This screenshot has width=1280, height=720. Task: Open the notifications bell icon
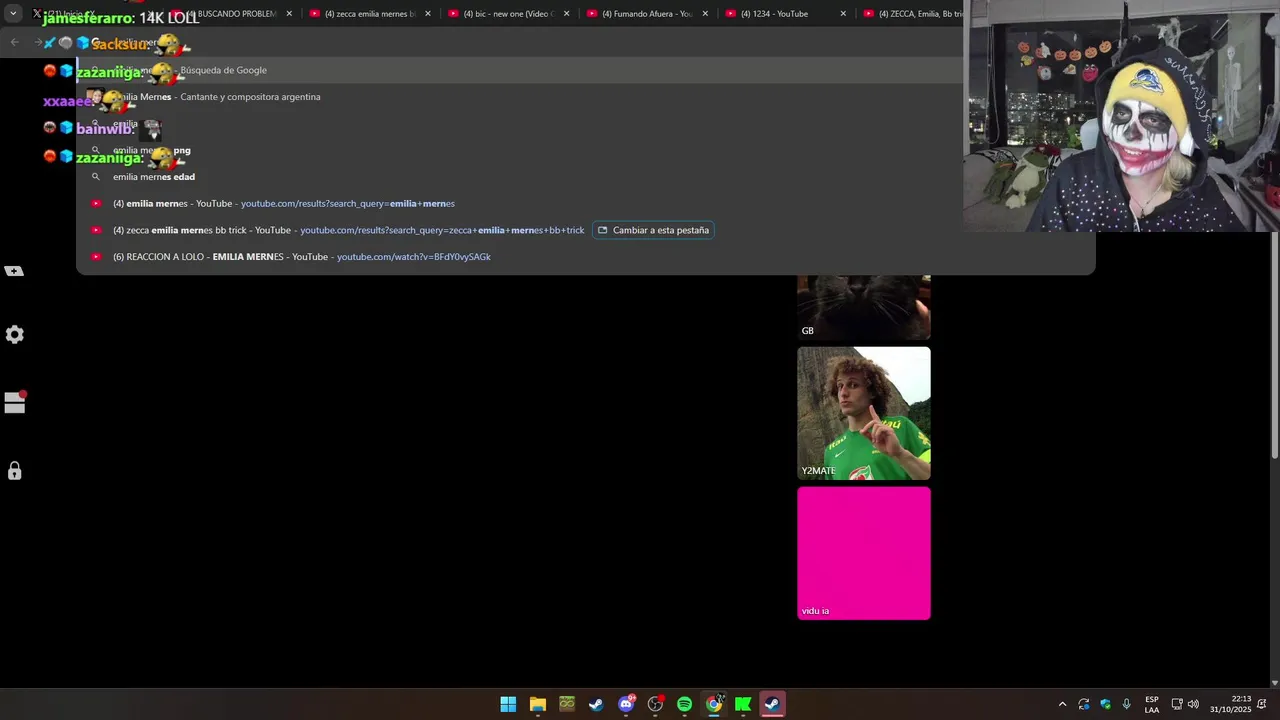tap(1262, 704)
